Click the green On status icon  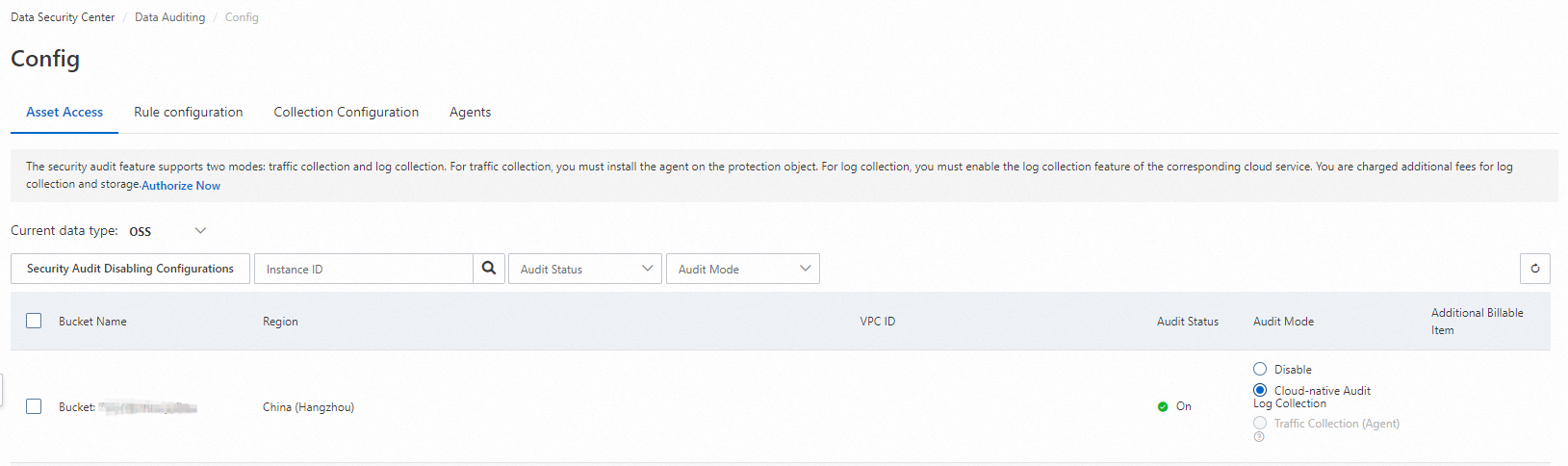point(1163,406)
